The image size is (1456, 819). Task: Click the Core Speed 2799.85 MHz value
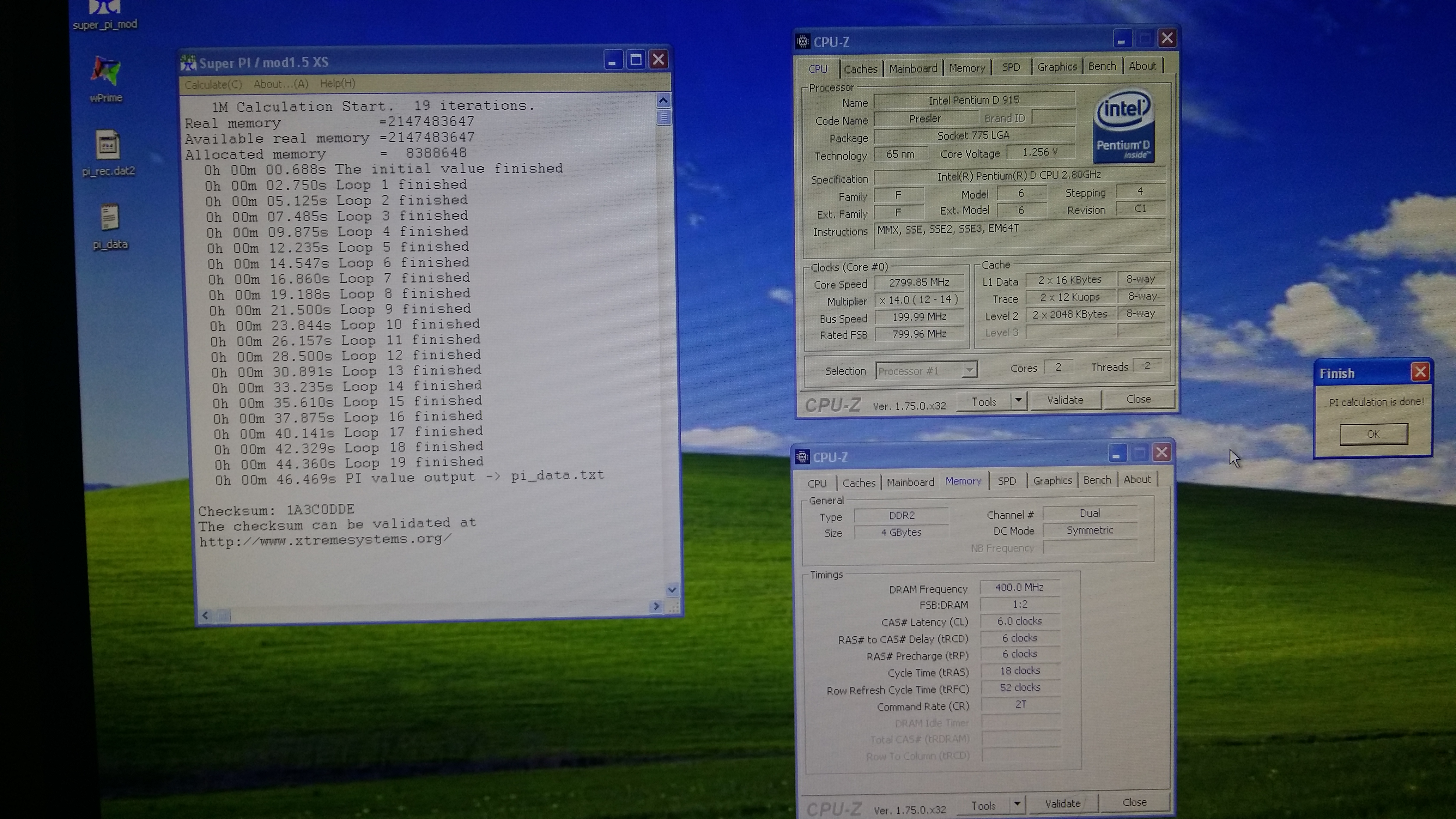[919, 283]
